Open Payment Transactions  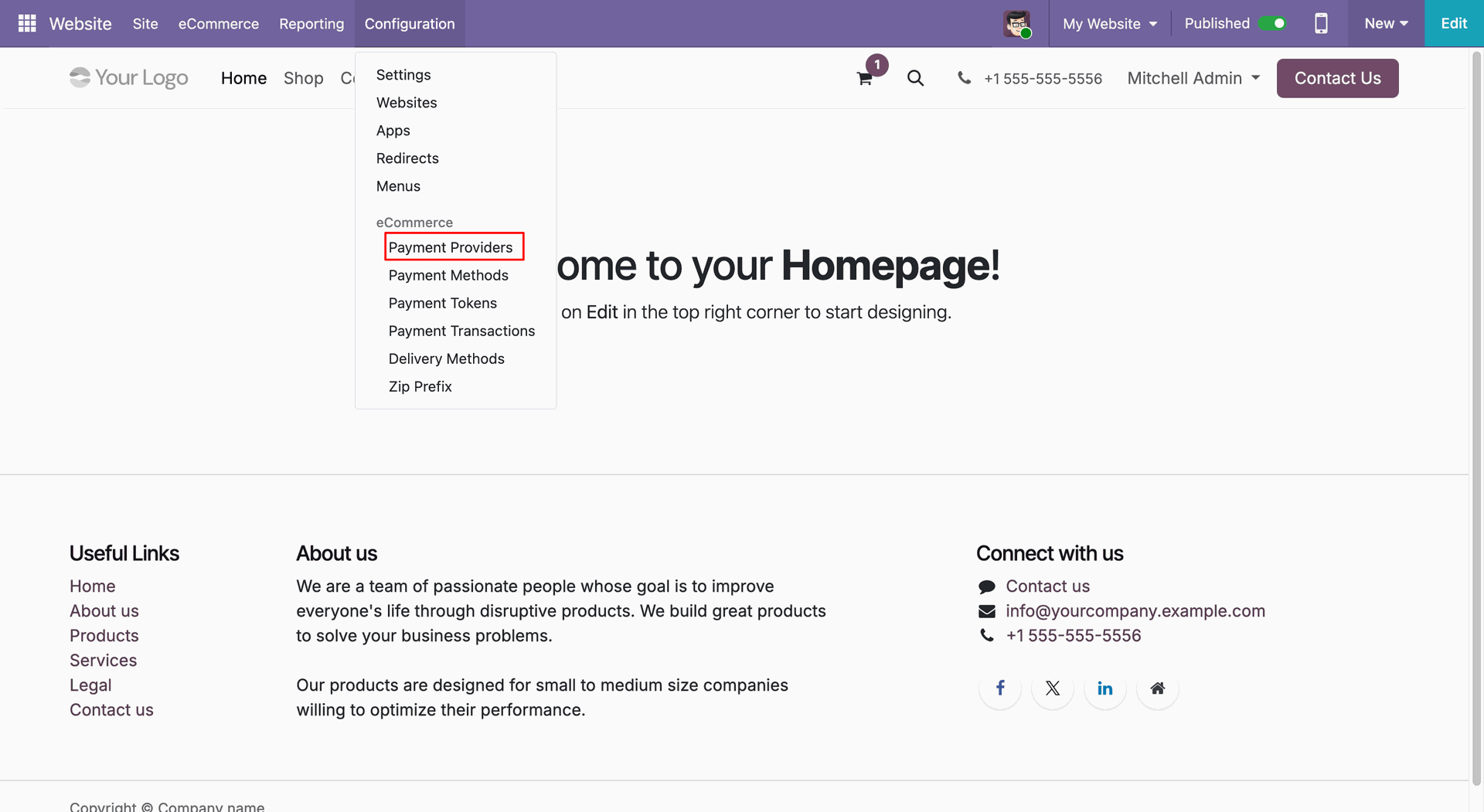(x=461, y=331)
